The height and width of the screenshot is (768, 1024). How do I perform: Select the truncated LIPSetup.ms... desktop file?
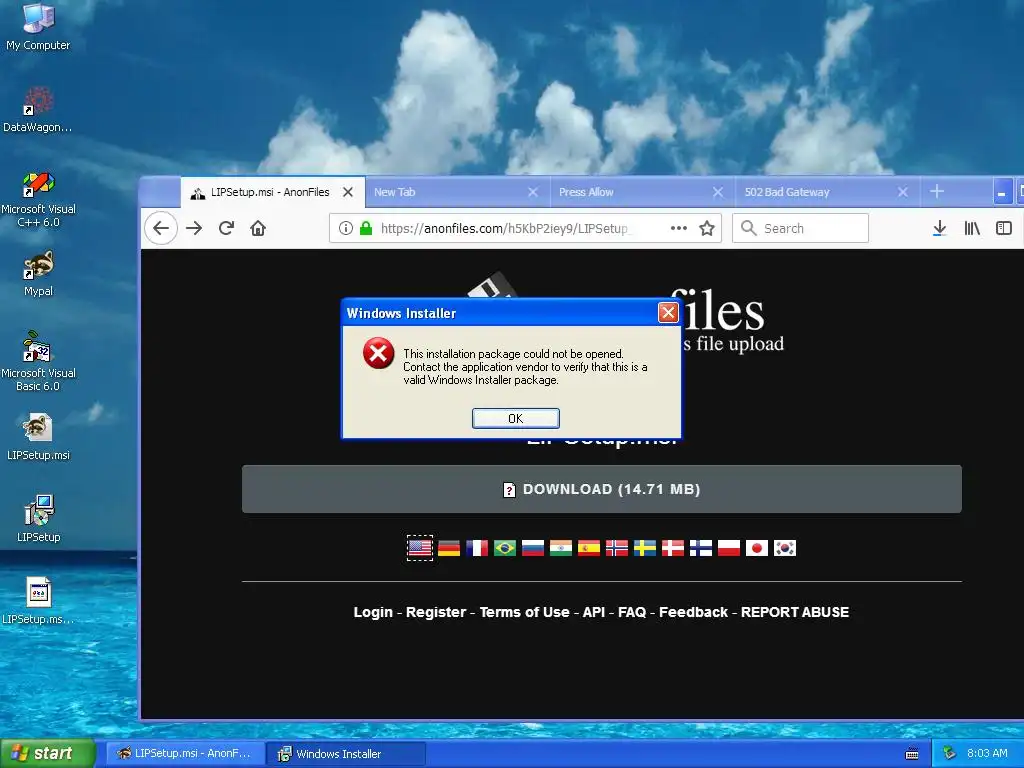(x=39, y=601)
